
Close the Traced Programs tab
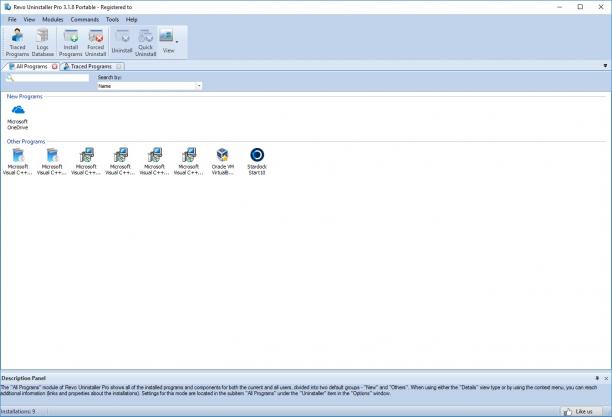(x=119, y=67)
